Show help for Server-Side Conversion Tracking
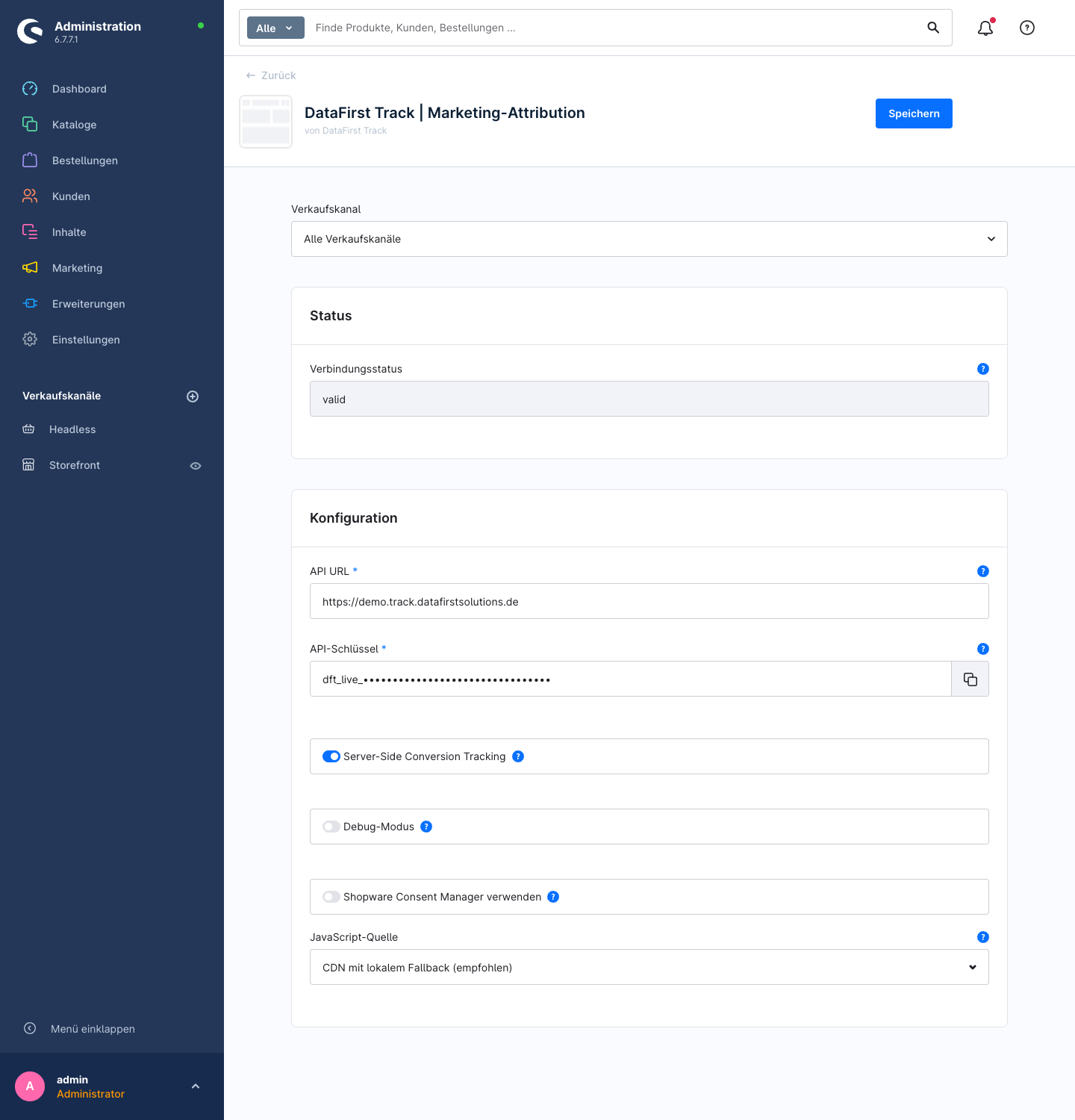This screenshot has height=1120, width=1075. point(518,756)
